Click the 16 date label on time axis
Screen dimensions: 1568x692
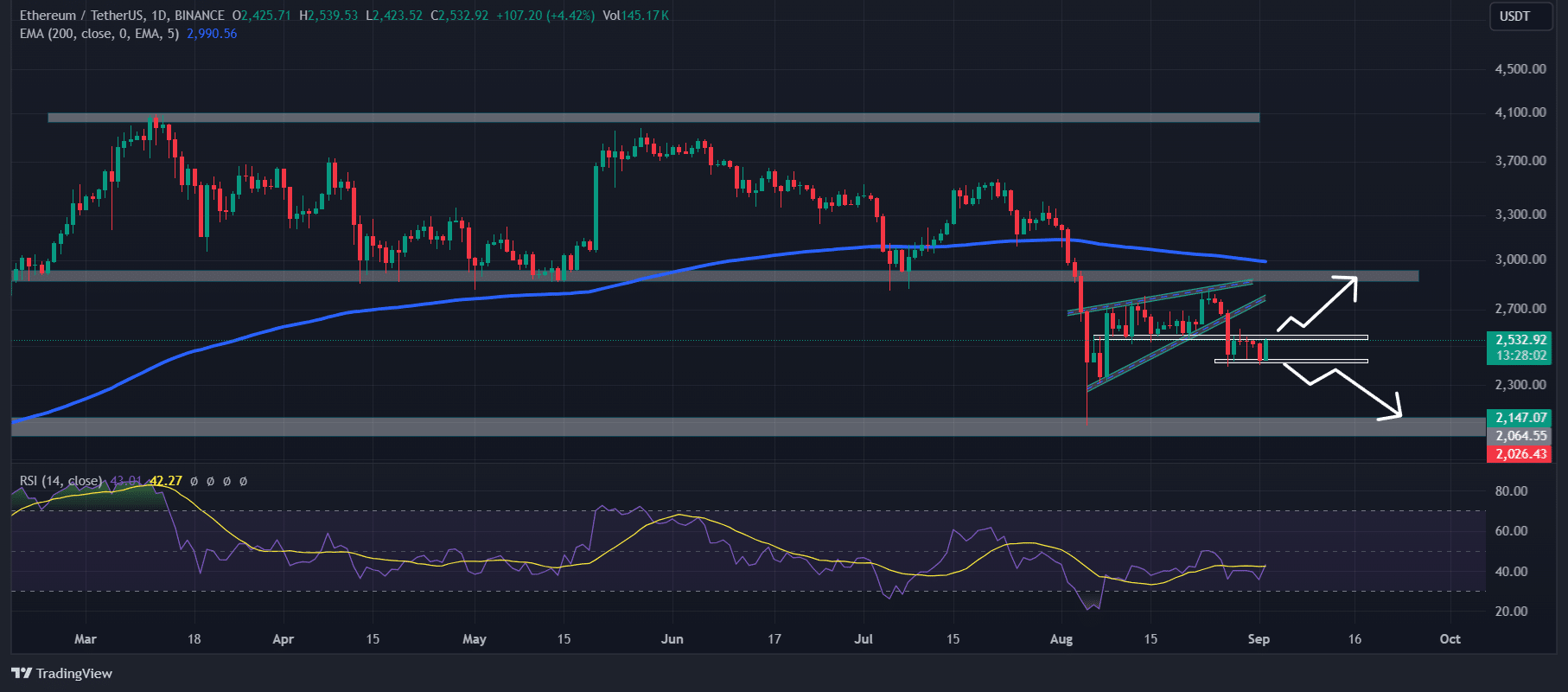(1354, 639)
